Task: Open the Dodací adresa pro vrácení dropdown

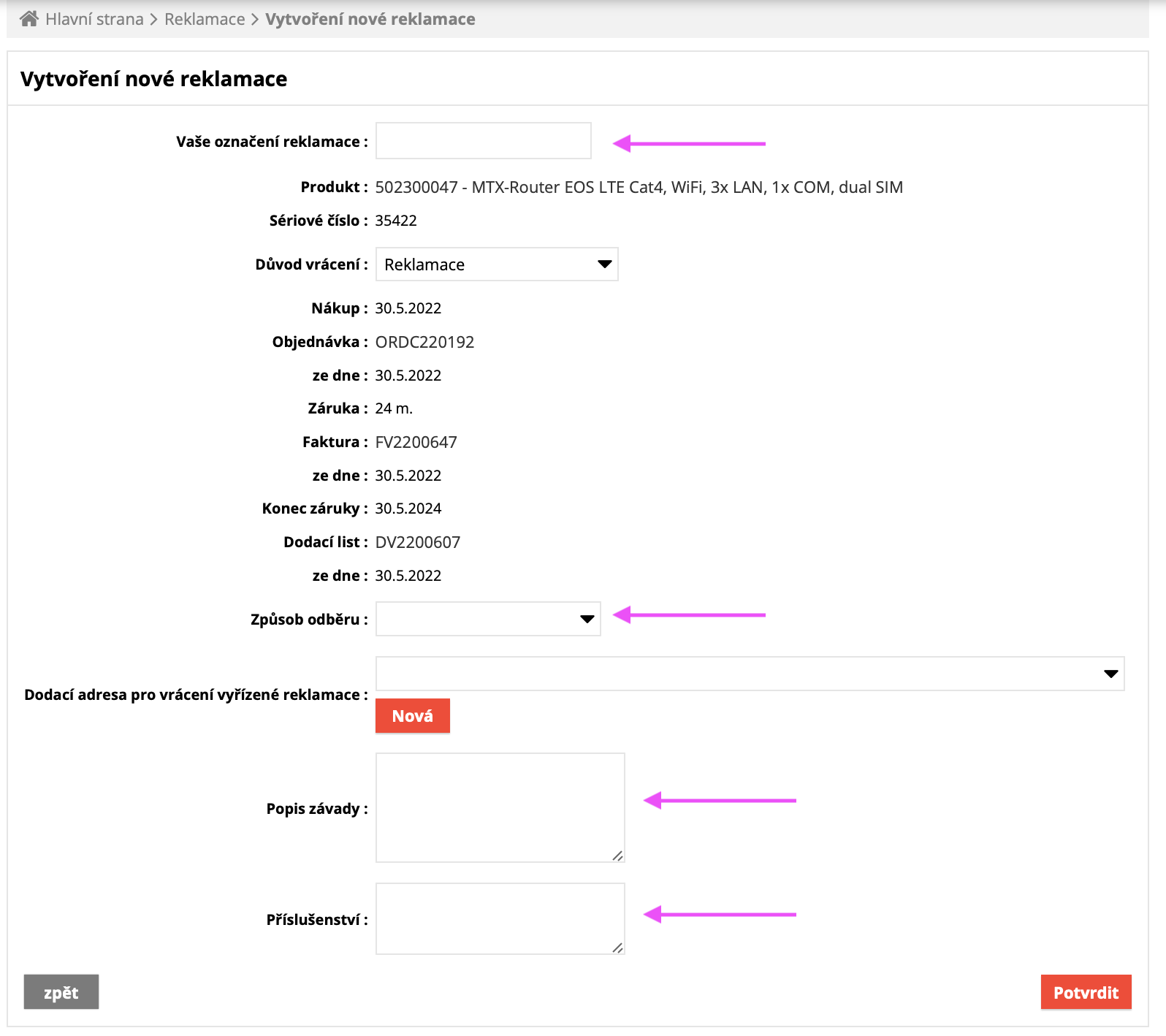Action: (750, 674)
